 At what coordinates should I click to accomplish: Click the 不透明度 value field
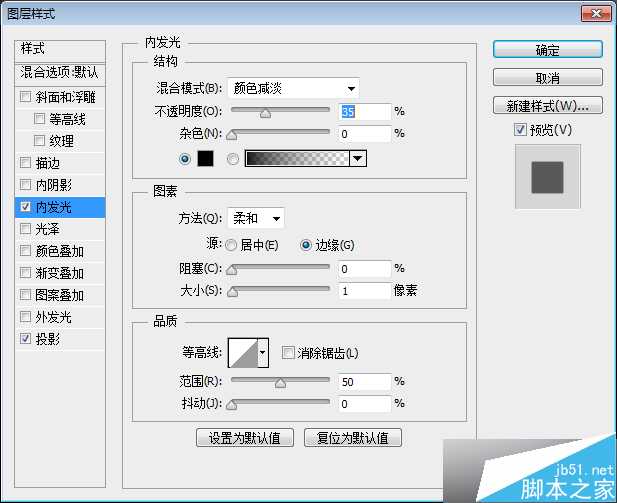364,112
